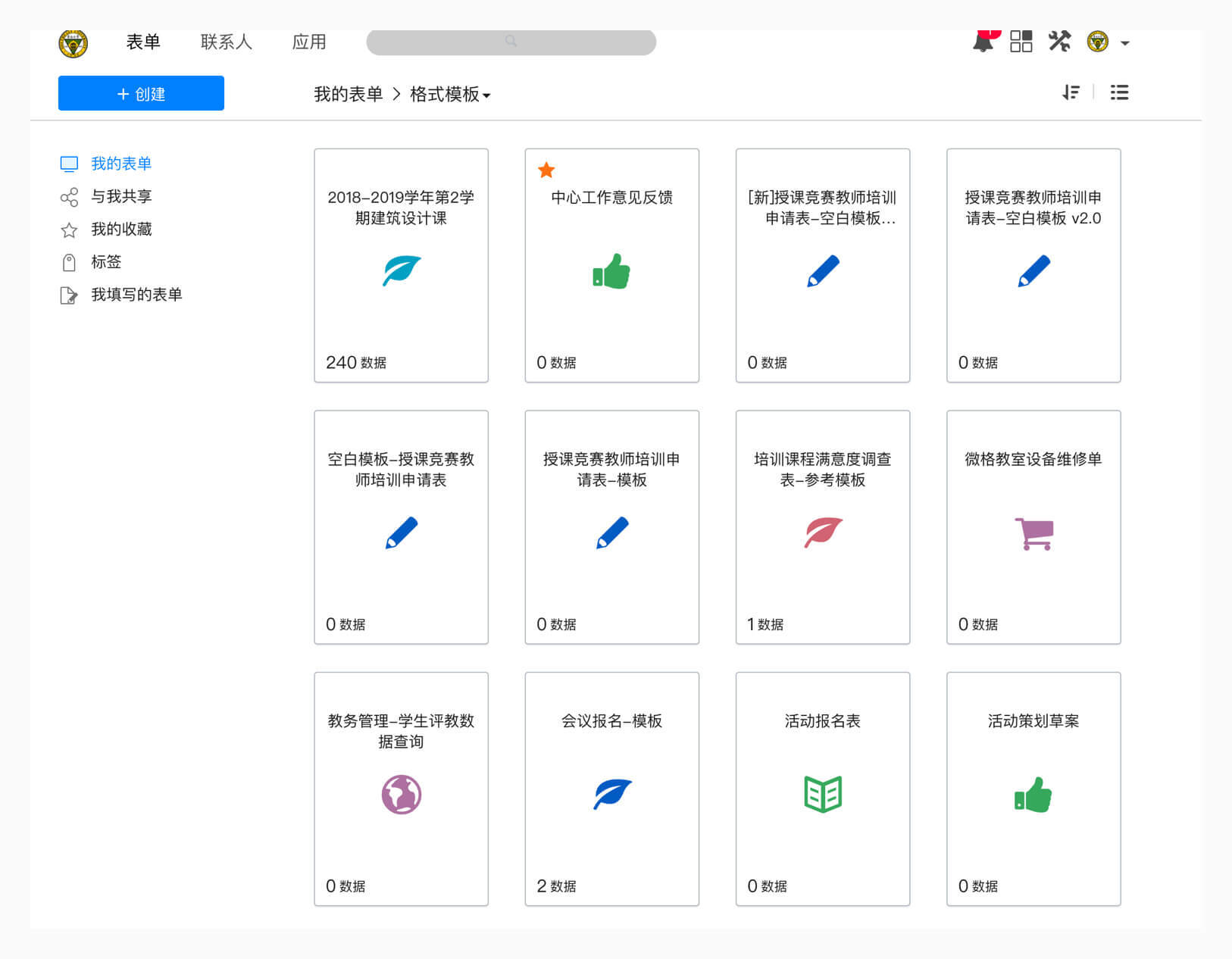Open the 联系人 tab
Image resolution: width=1232 pixels, height=959 pixels.
pos(226,42)
